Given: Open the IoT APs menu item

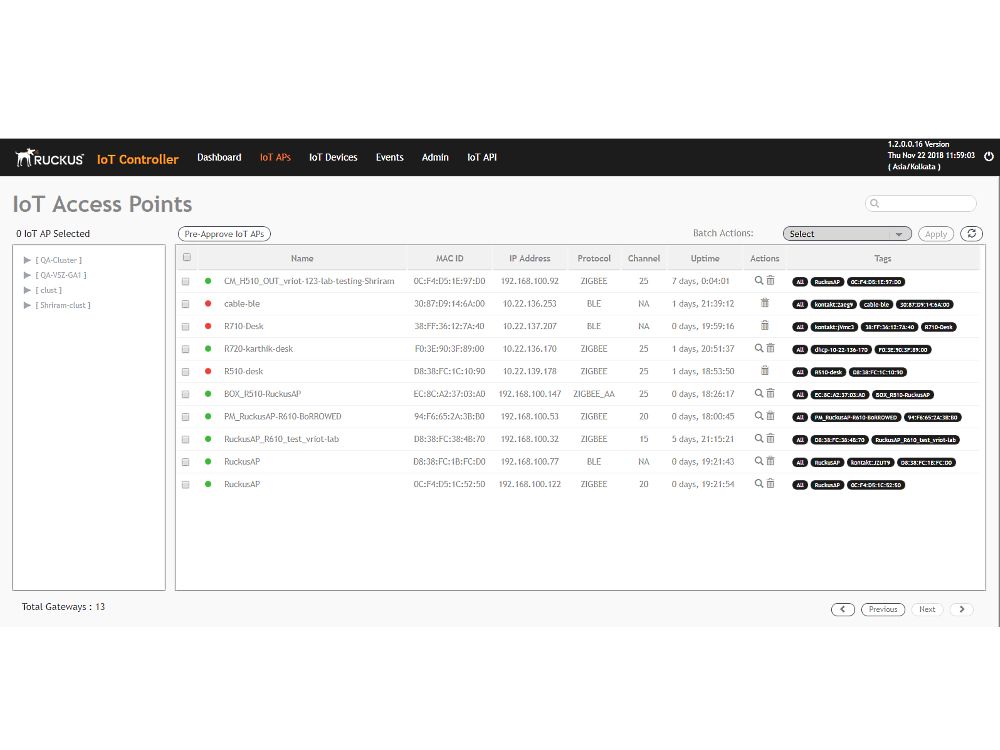Looking at the screenshot, I should point(275,158).
